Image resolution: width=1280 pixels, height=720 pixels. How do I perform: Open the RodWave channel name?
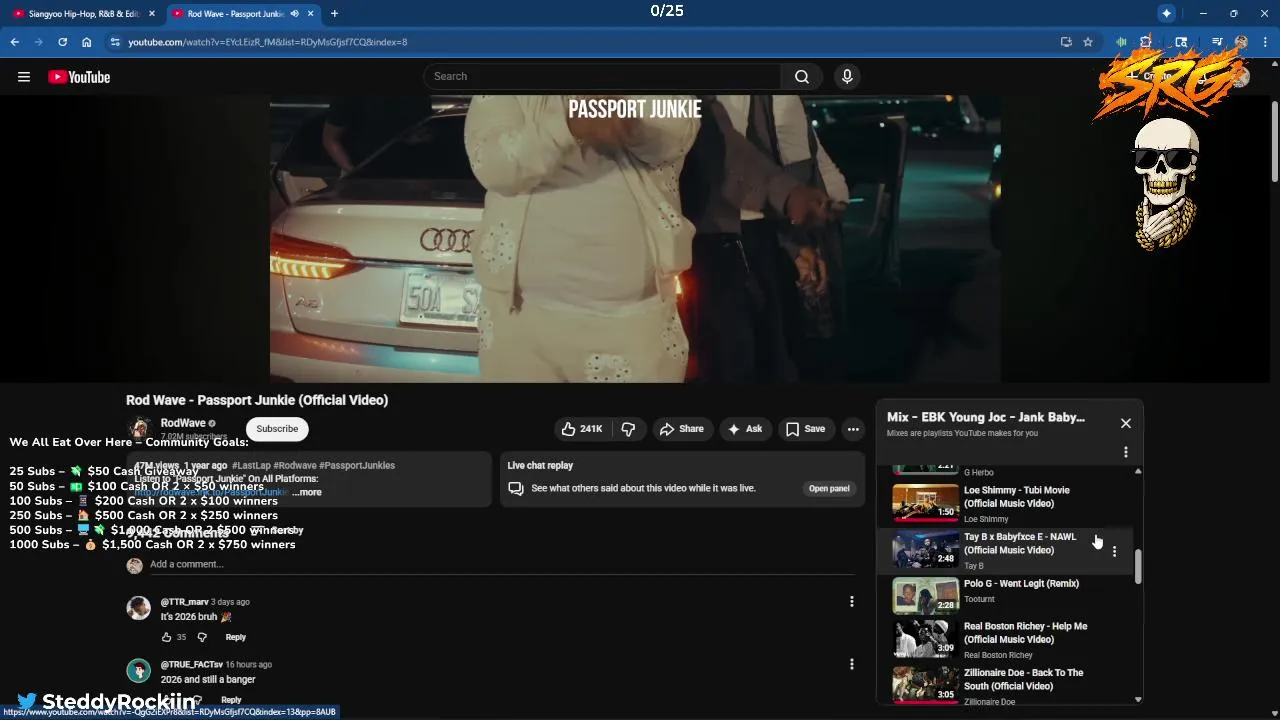click(x=182, y=423)
